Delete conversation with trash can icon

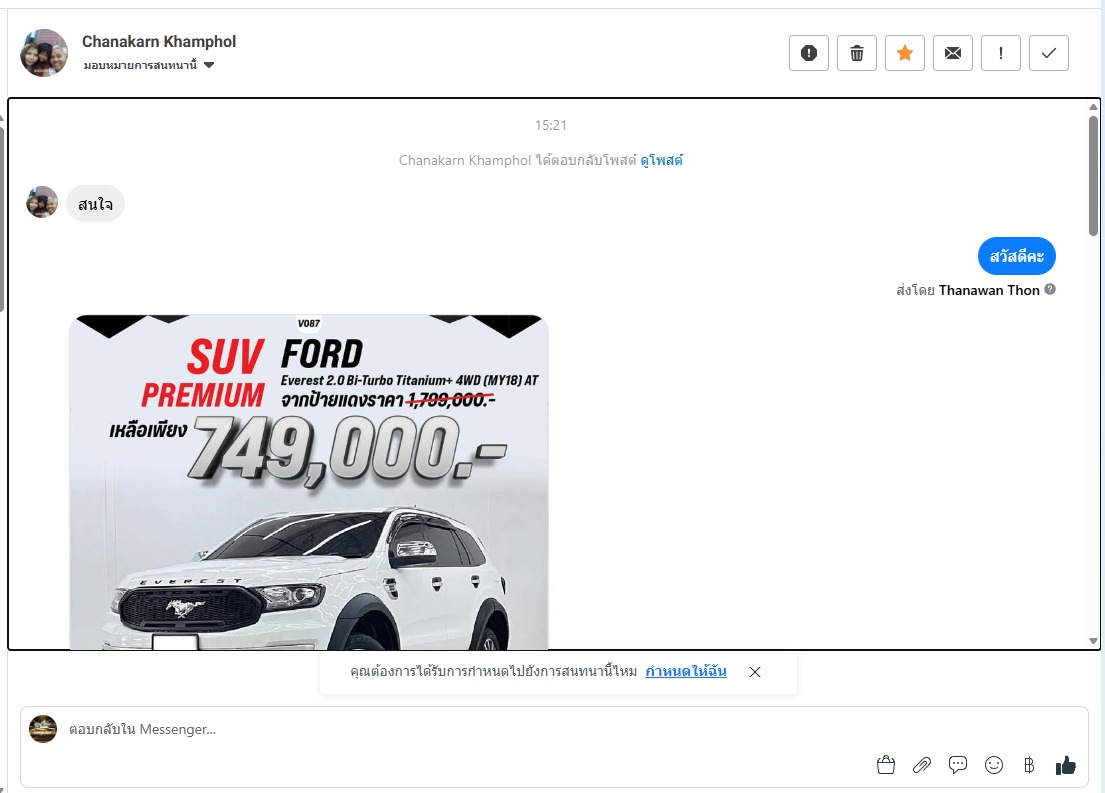[x=857, y=53]
